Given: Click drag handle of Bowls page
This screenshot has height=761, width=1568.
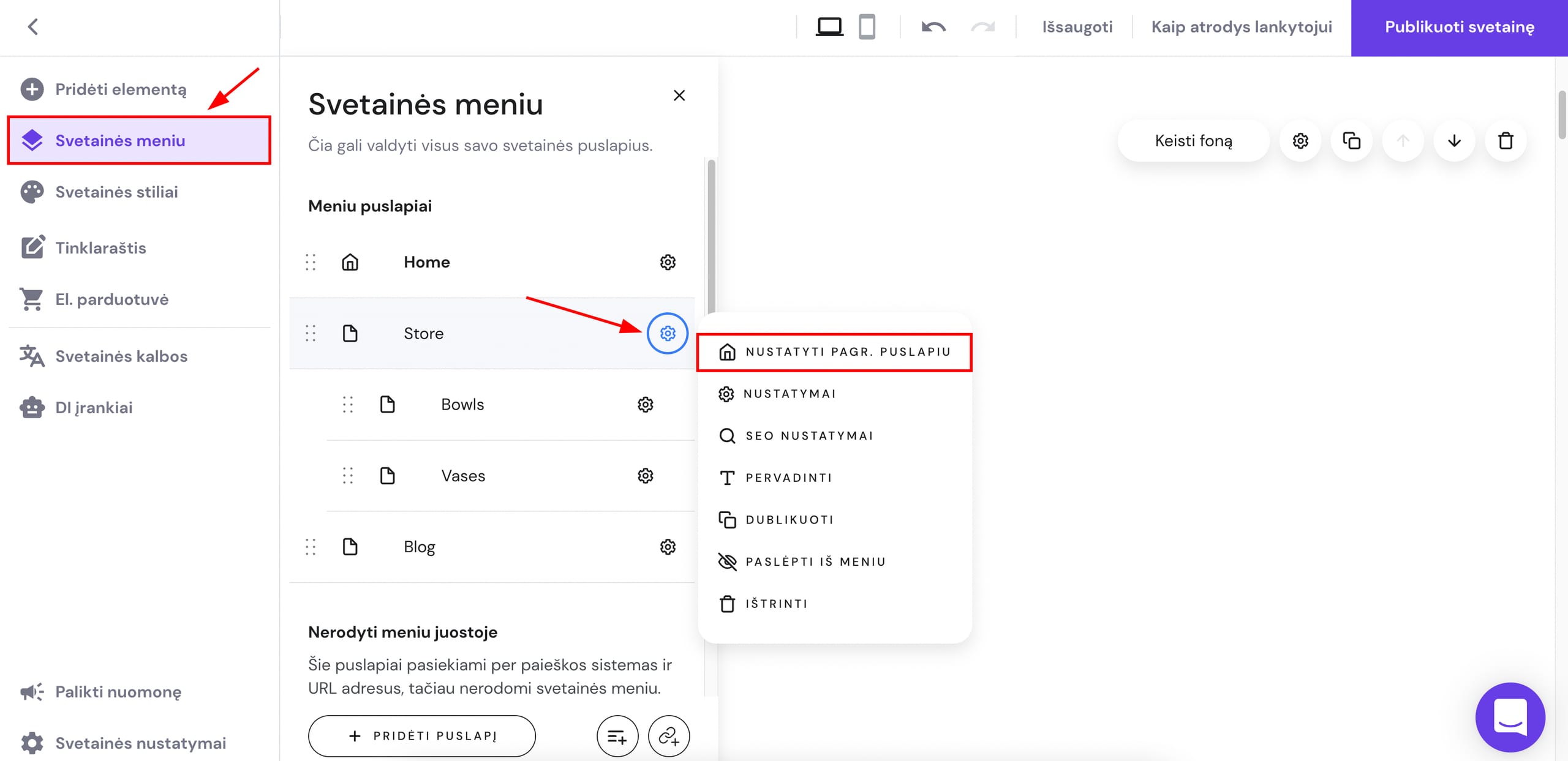Looking at the screenshot, I should click(x=348, y=405).
